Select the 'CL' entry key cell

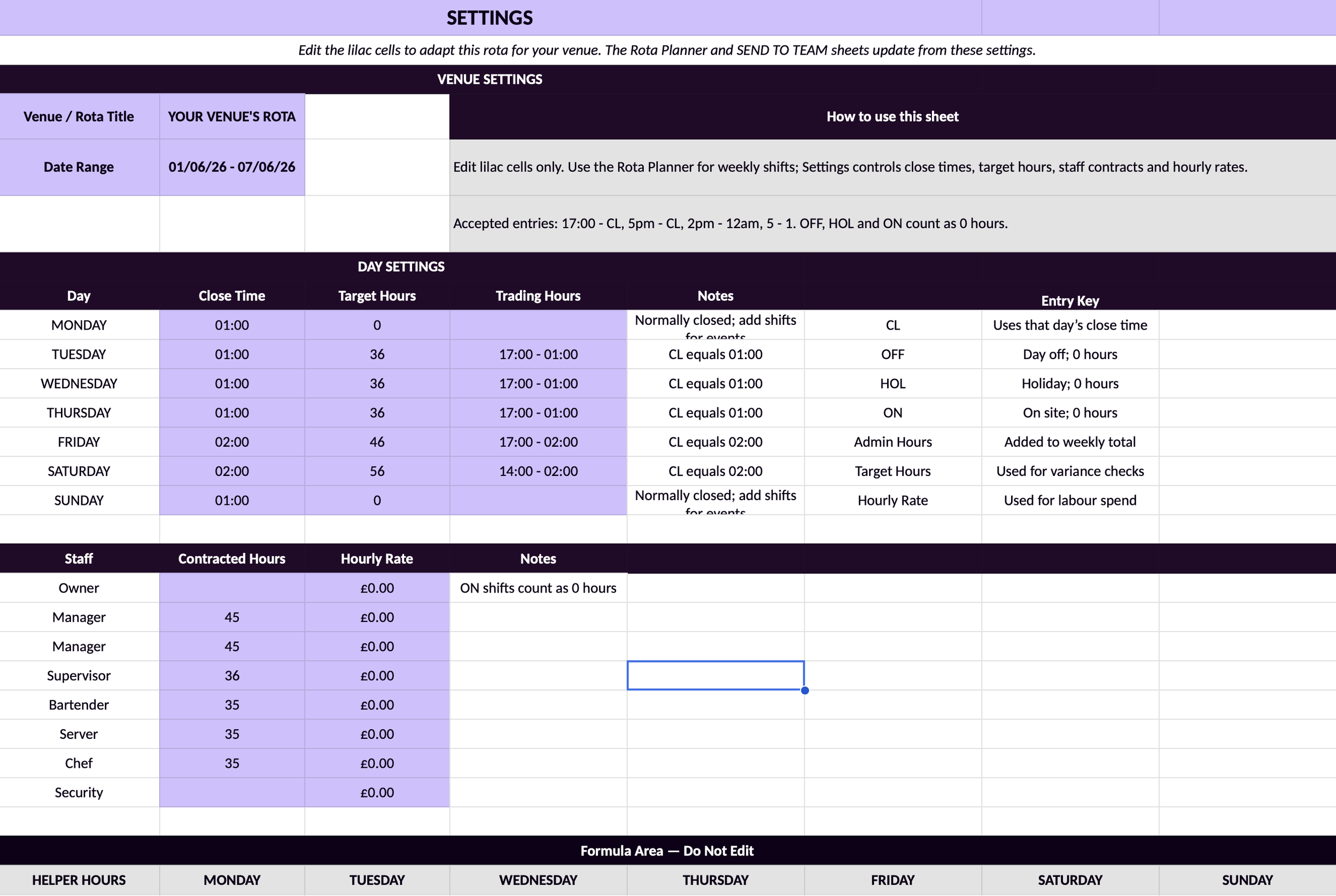[892, 325]
